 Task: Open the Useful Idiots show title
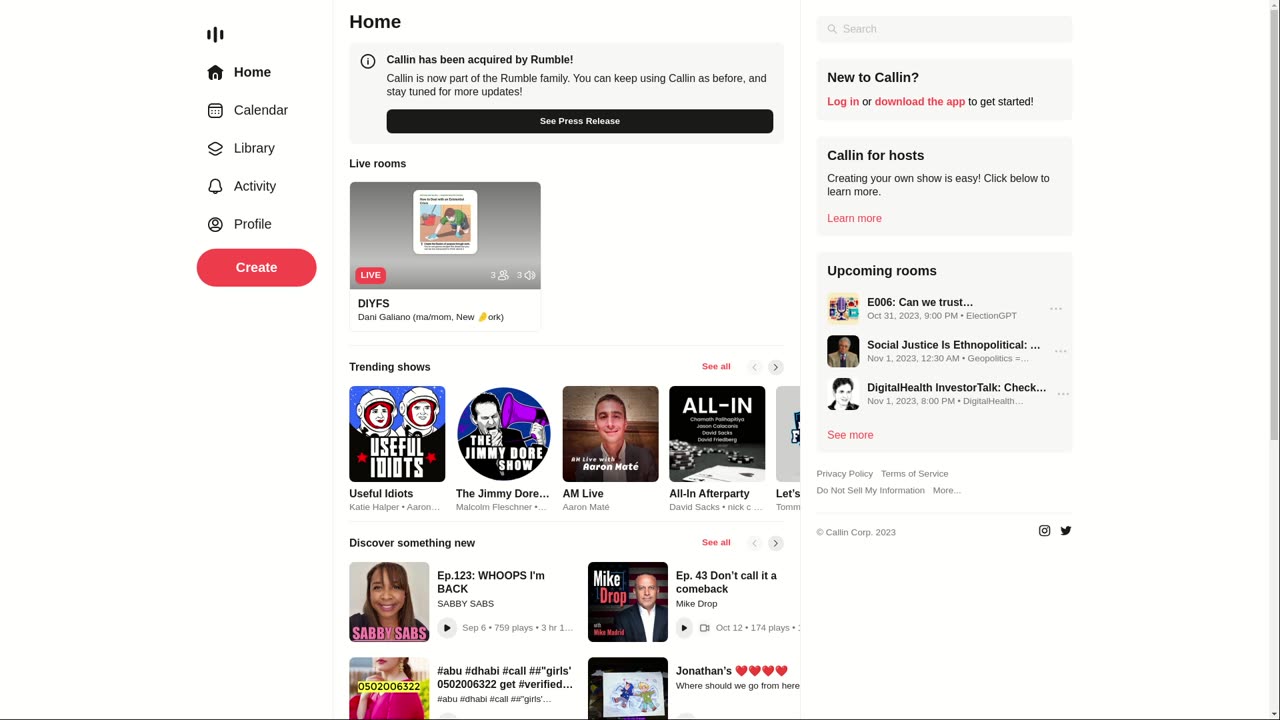pyautogui.click(x=381, y=494)
